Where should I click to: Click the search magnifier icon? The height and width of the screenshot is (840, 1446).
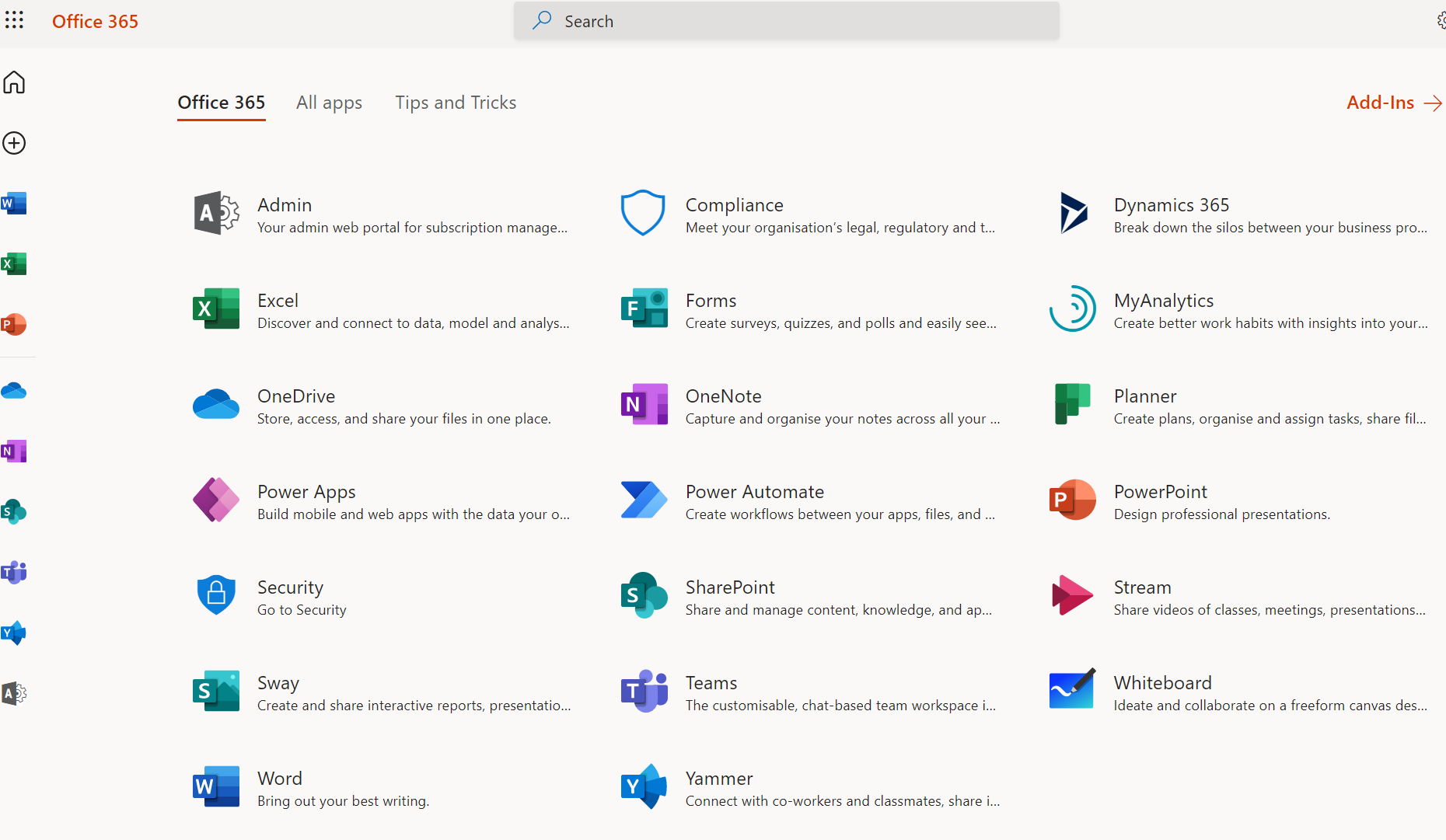542,20
